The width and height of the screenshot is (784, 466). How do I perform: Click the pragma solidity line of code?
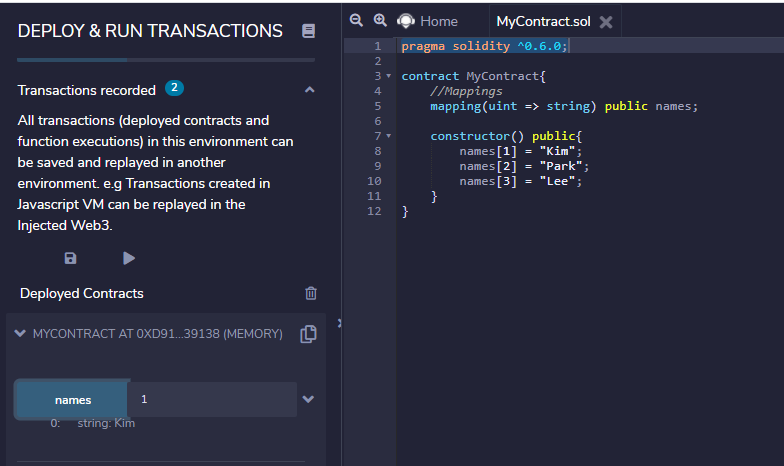coord(484,46)
